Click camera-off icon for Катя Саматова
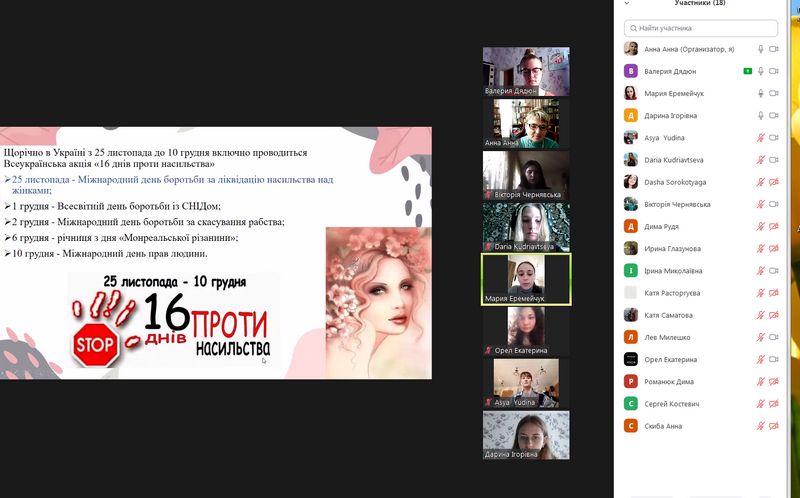 773,315
